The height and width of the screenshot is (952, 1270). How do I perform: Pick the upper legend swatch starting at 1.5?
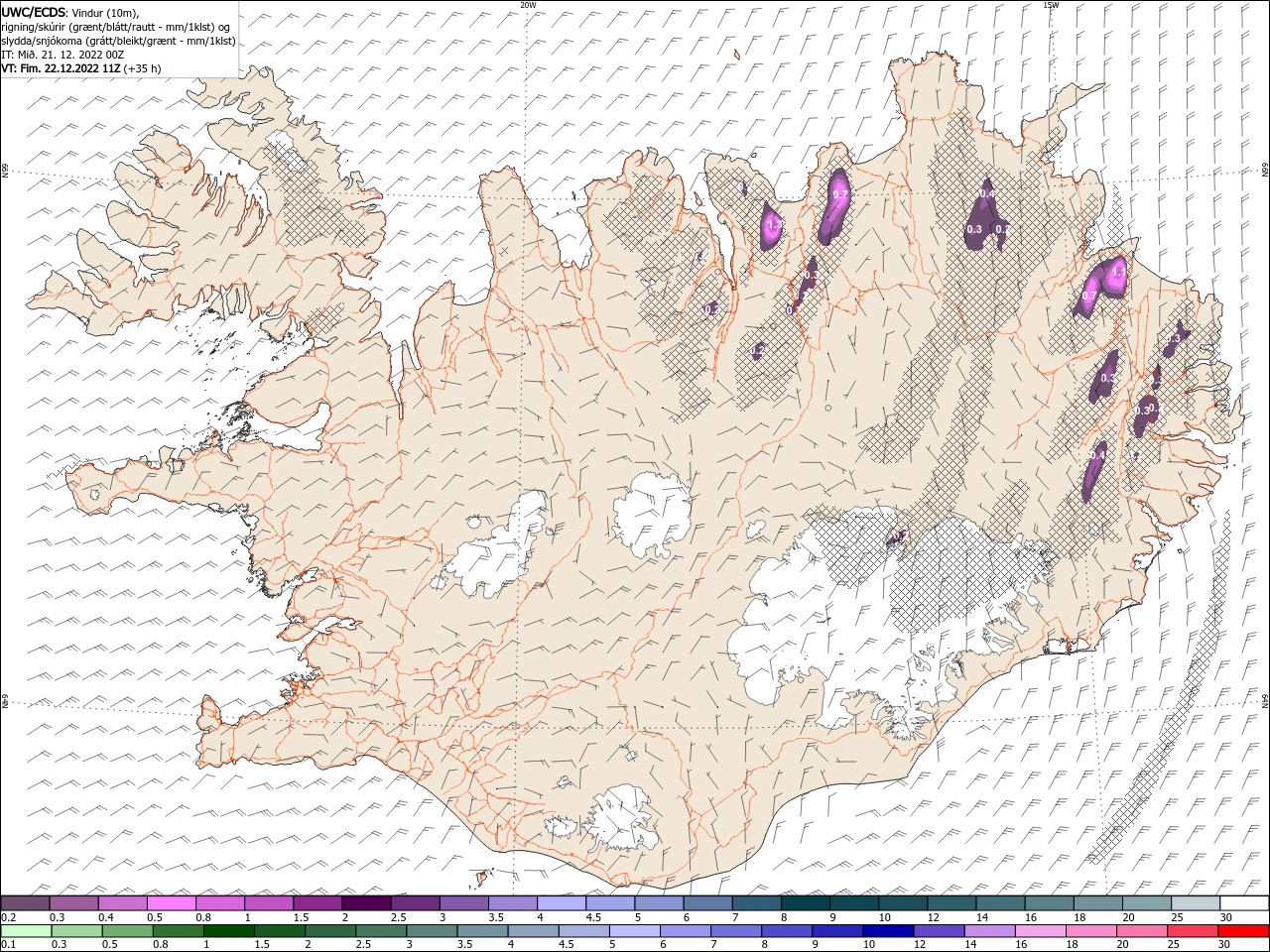click(x=317, y=903)
